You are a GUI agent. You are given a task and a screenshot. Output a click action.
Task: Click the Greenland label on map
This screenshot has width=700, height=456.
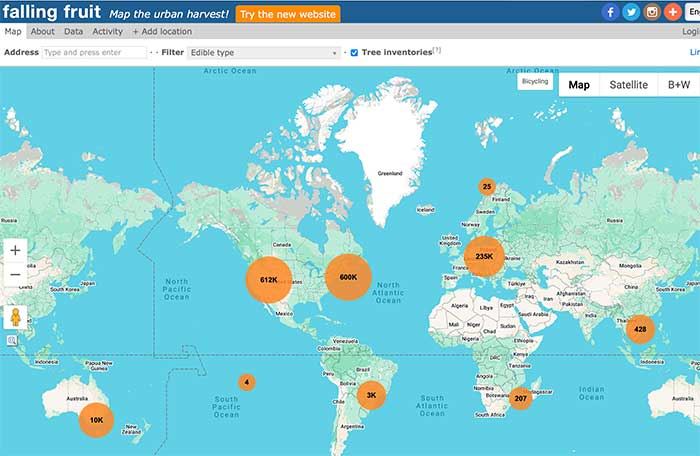[390, 173]
